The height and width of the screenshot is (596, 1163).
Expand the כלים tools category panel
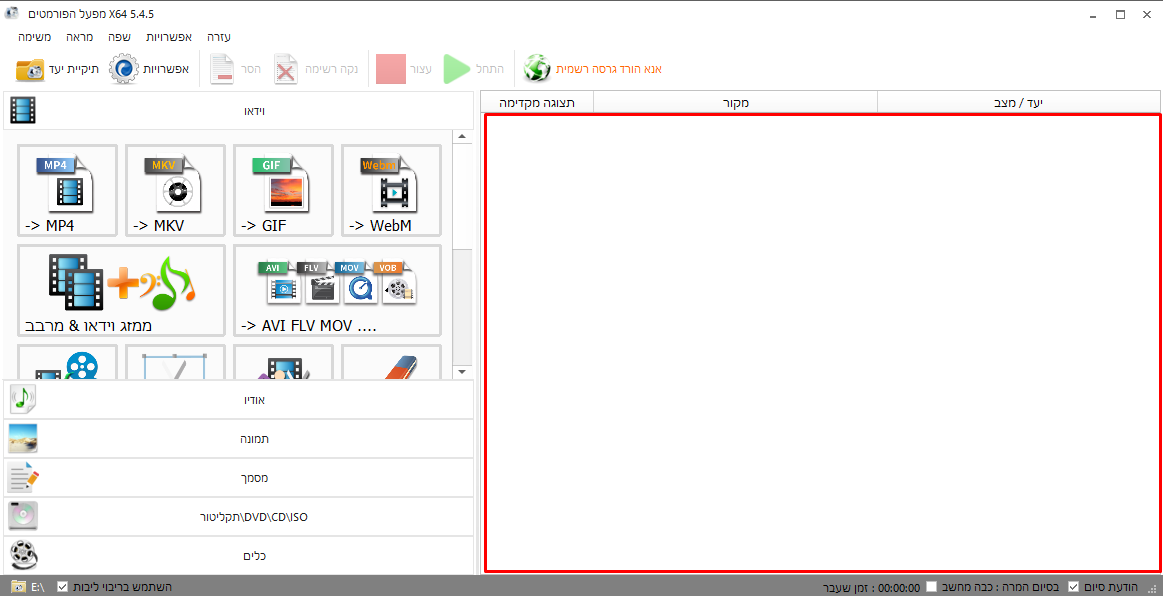point(238,555)
